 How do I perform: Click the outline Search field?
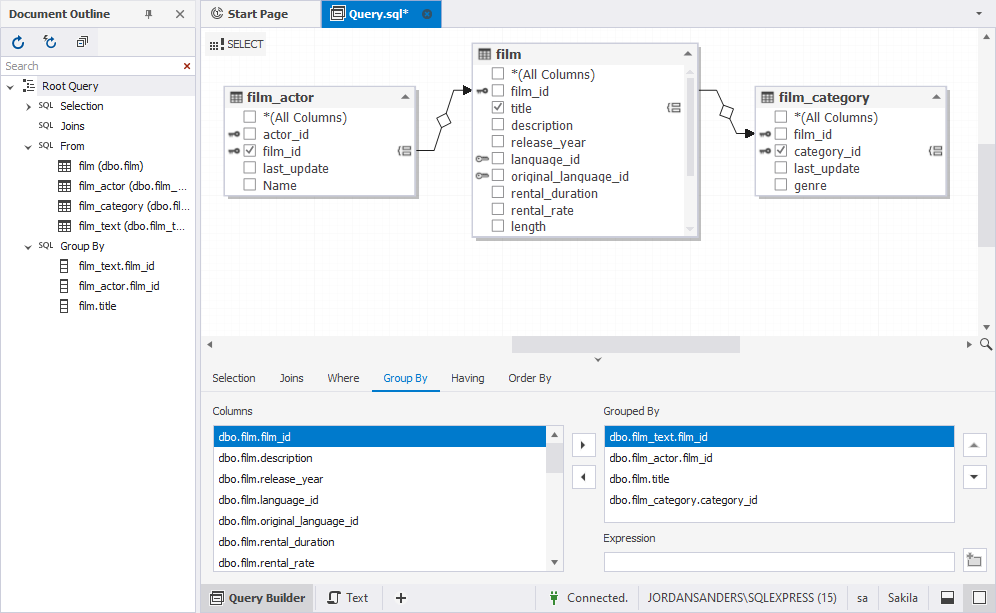[92, 66]
